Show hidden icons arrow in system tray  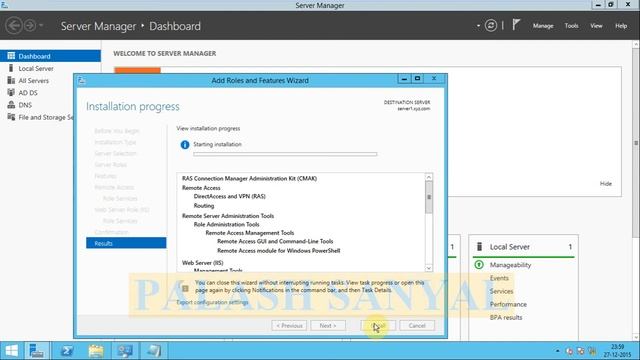click(558, 351)
